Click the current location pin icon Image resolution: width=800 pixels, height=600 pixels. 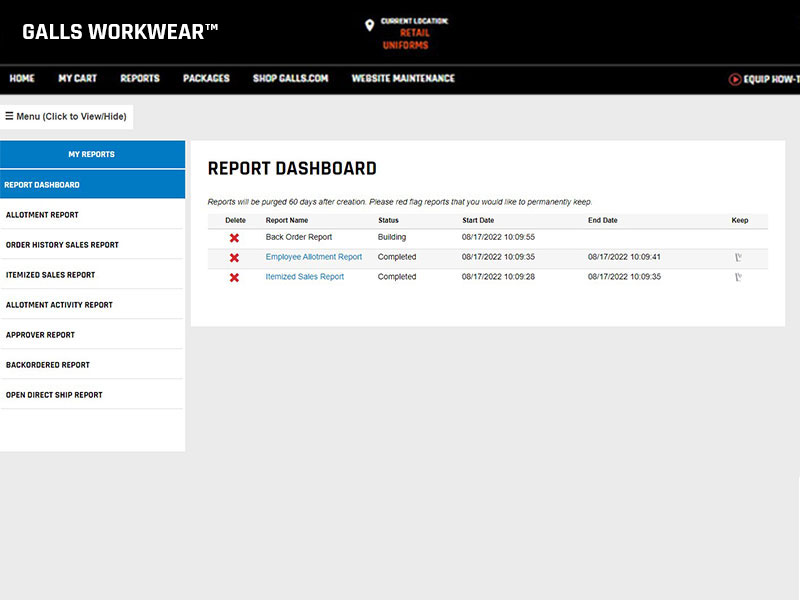[x=369, y=25]
